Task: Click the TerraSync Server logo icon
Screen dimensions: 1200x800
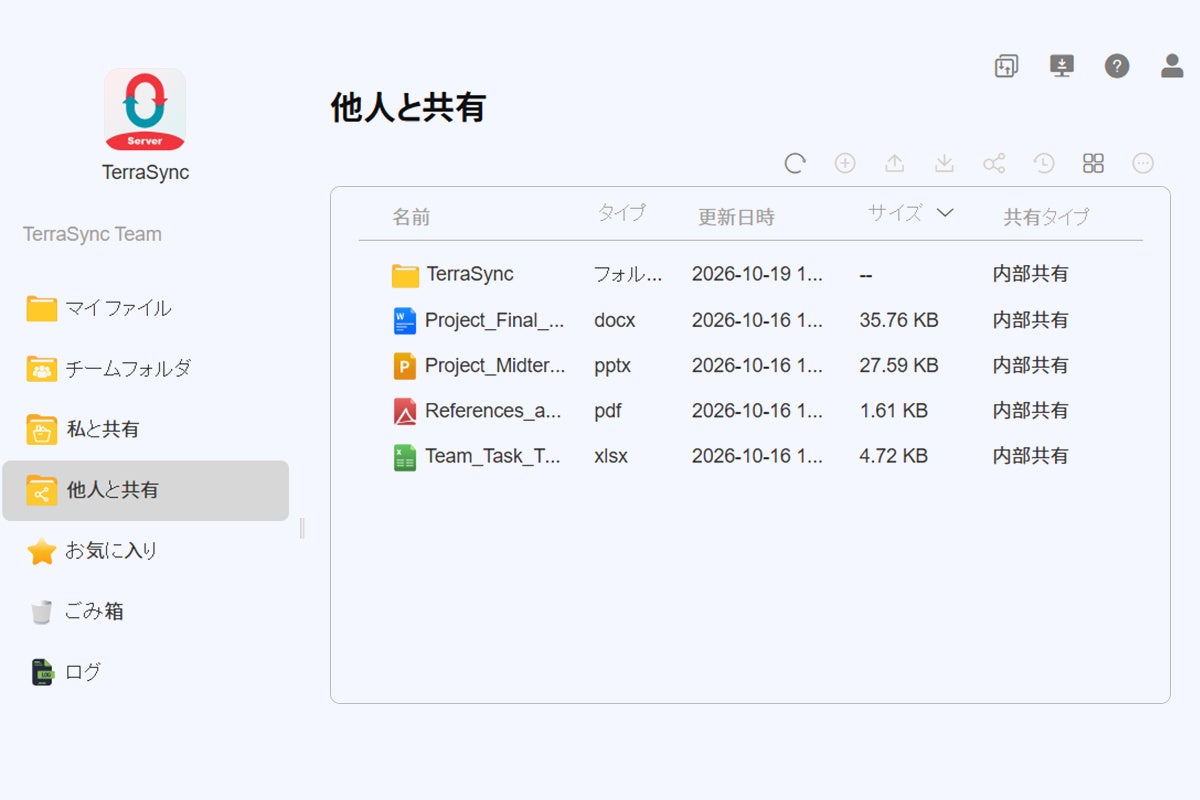Action: [145, 110]
